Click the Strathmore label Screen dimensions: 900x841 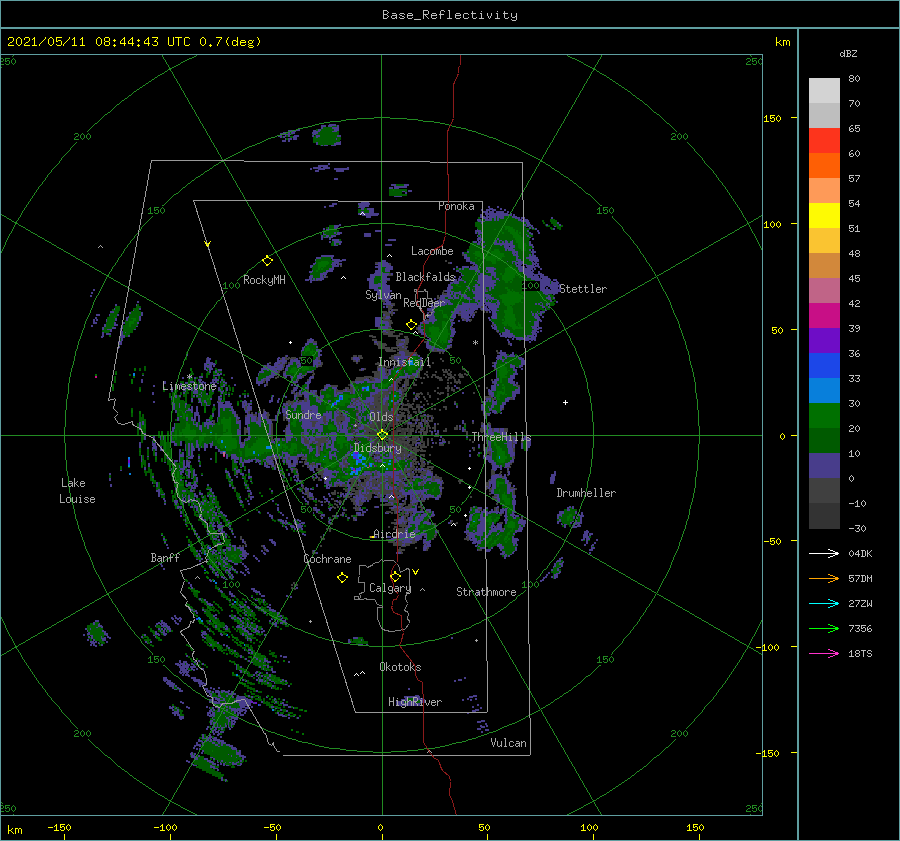(x=486, y=592)
